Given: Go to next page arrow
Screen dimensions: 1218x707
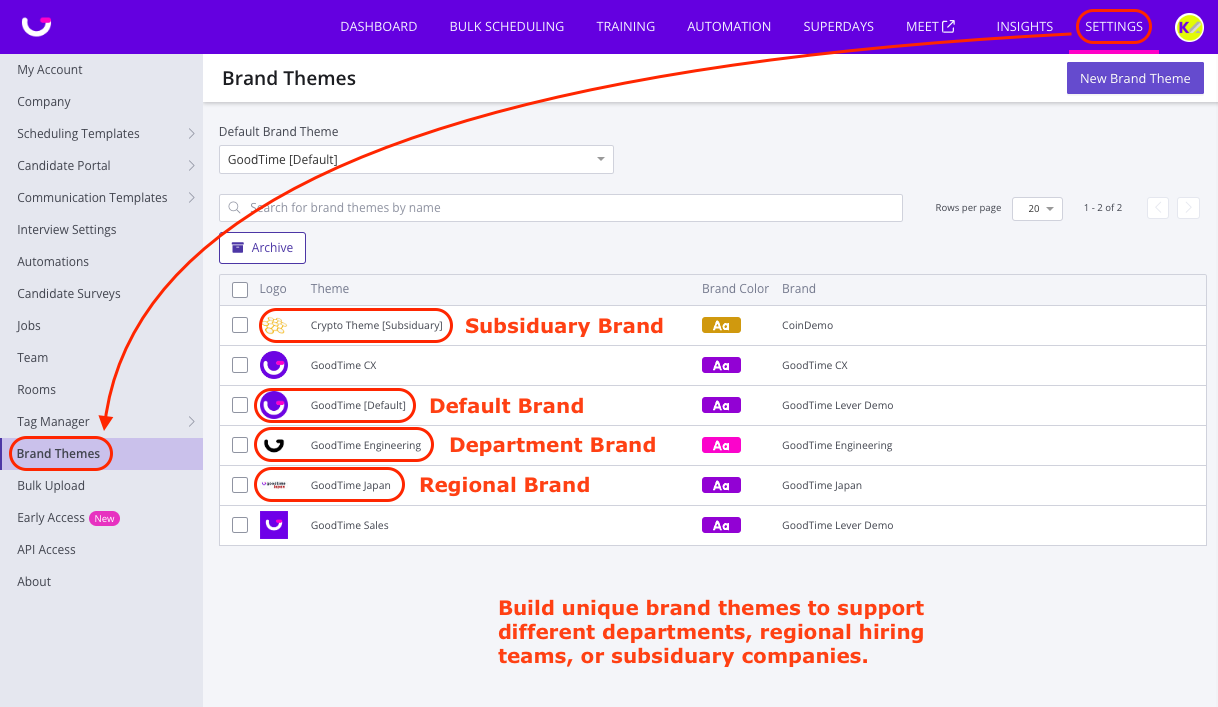Looking at the screenshot, I should tap(1188, 208).
